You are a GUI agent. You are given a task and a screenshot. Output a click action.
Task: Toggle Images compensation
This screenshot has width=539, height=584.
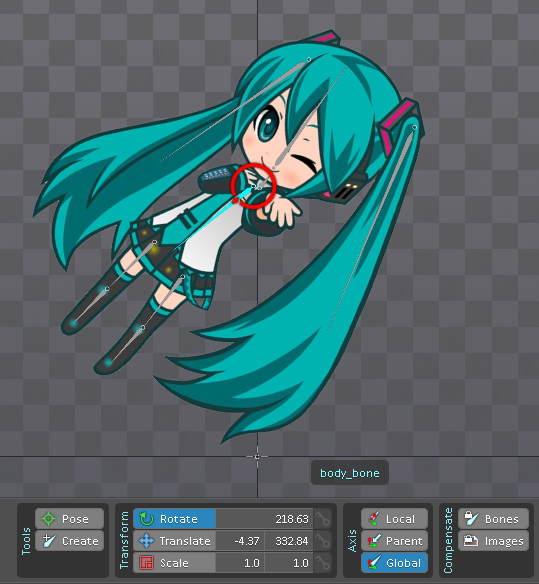coord(493,541)
